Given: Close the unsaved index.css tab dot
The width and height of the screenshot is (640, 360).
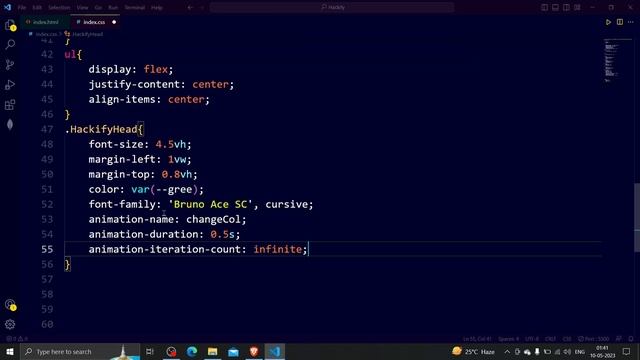Looking at the screenshot, I should pos(114,22).
